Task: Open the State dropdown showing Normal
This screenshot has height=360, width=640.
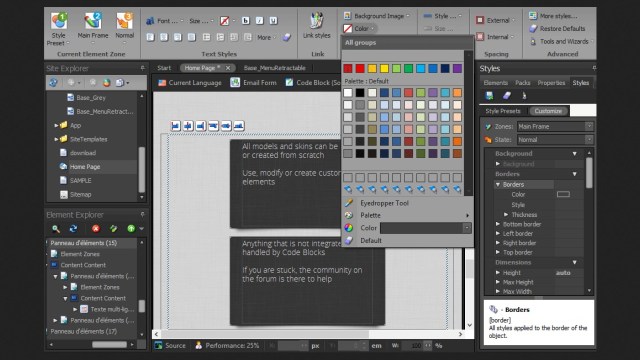Action: point(555,140)
